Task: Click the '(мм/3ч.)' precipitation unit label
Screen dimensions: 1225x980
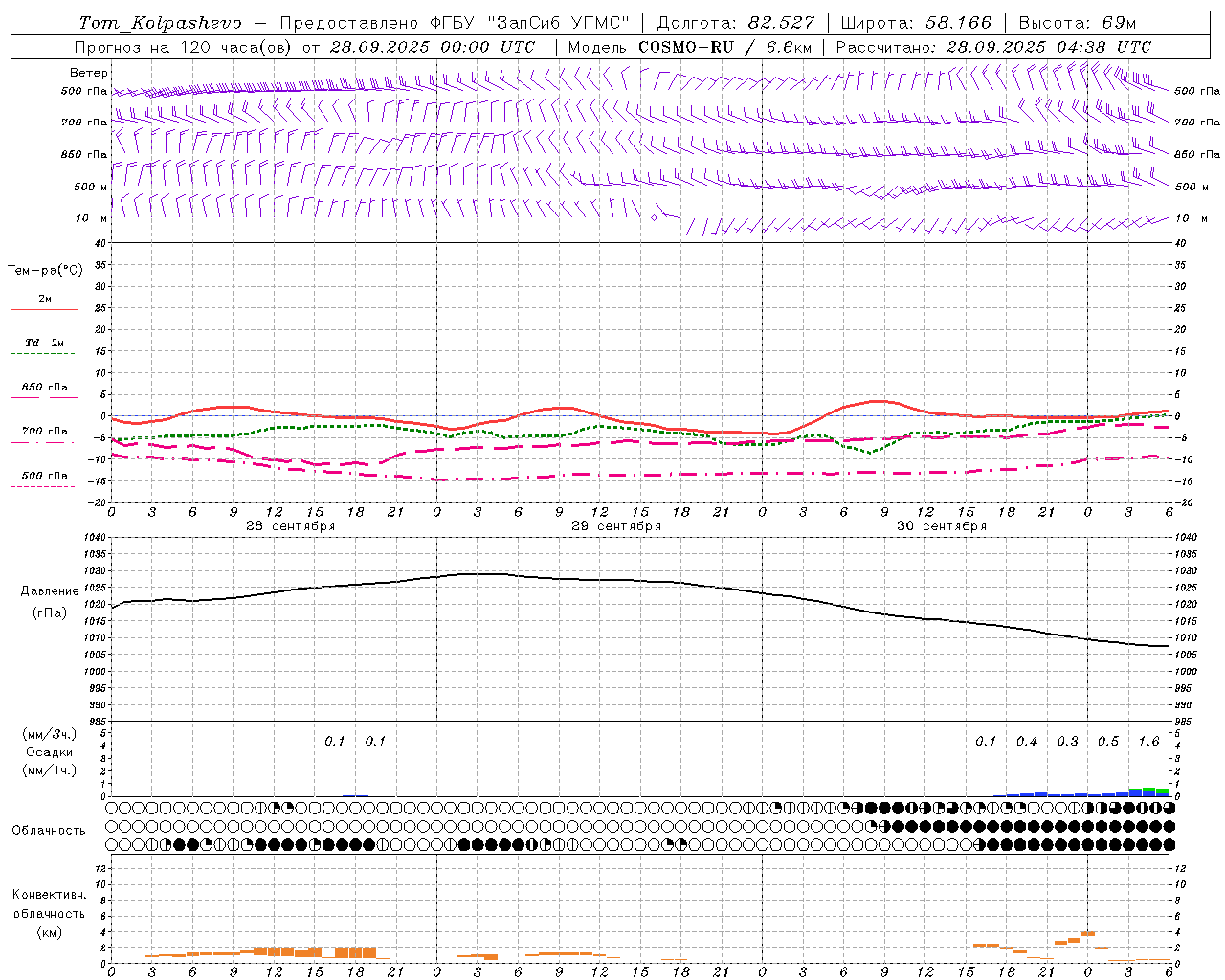Action: coord(49,735)
